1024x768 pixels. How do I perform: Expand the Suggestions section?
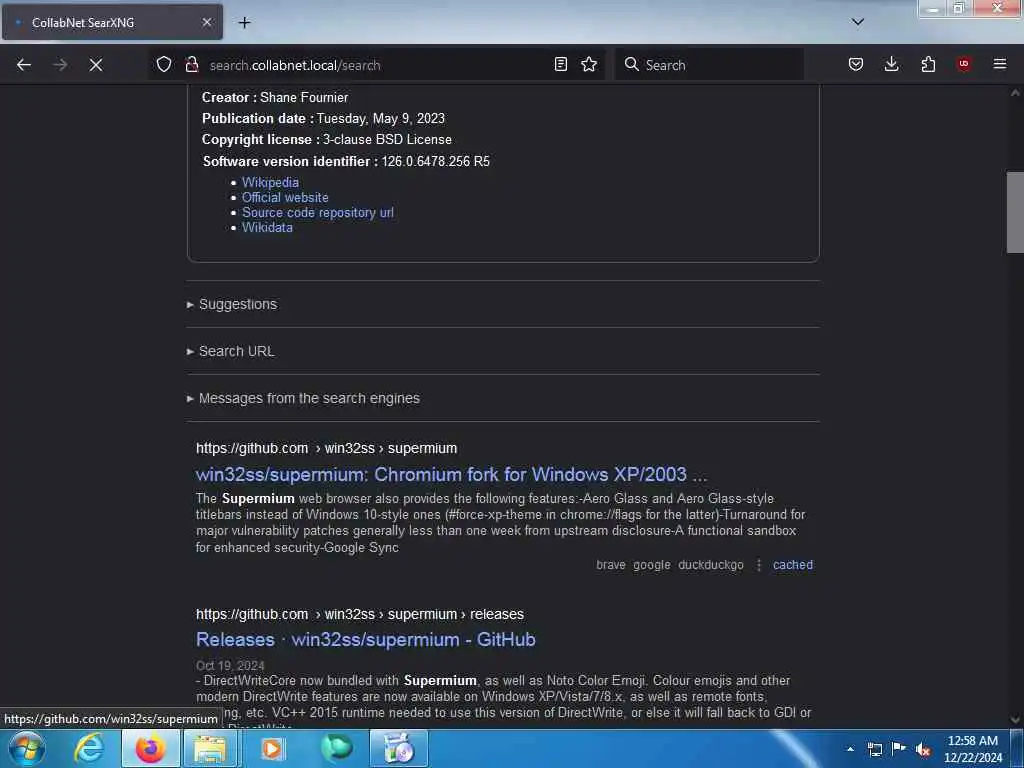[x=232, y=304]
